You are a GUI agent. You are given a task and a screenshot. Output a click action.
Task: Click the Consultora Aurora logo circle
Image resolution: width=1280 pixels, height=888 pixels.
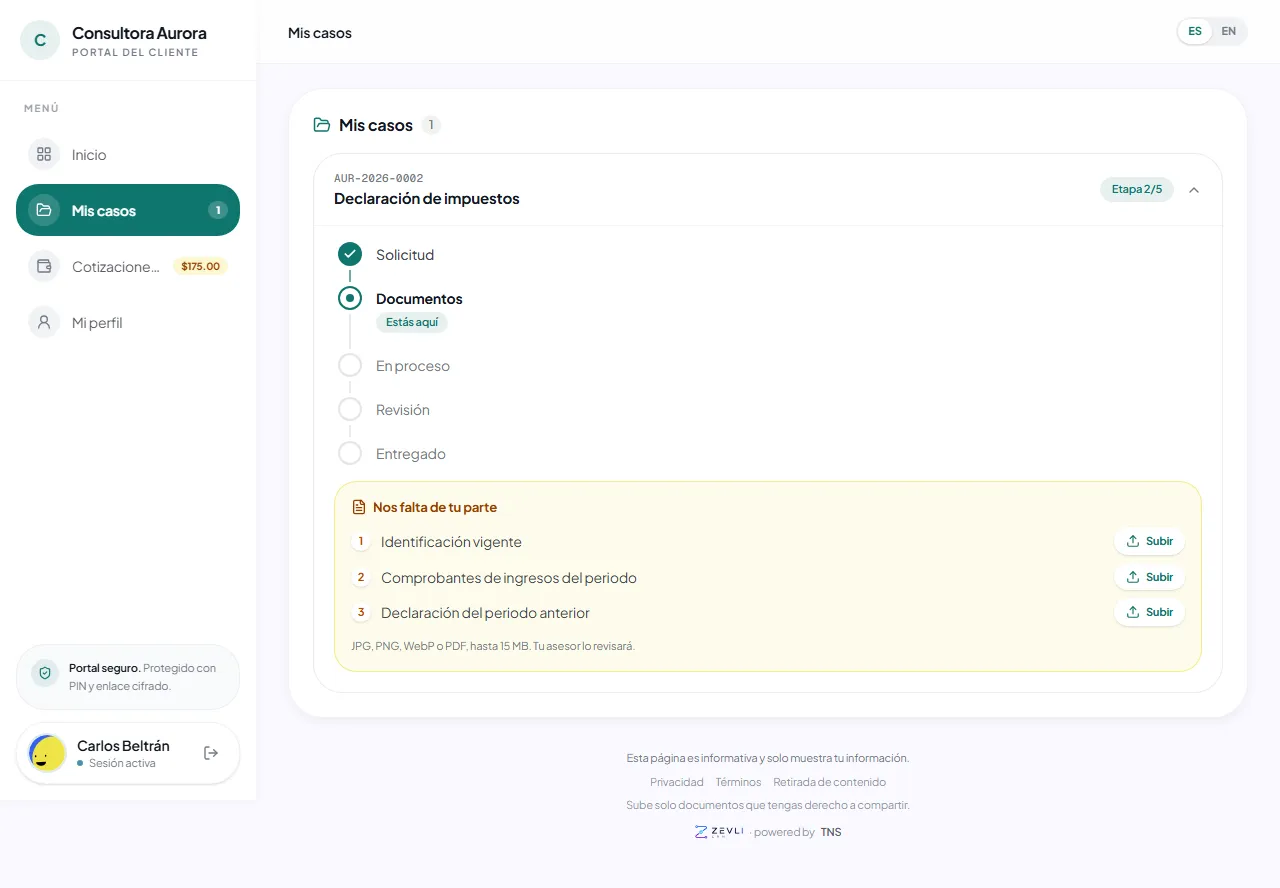[40, 40]
